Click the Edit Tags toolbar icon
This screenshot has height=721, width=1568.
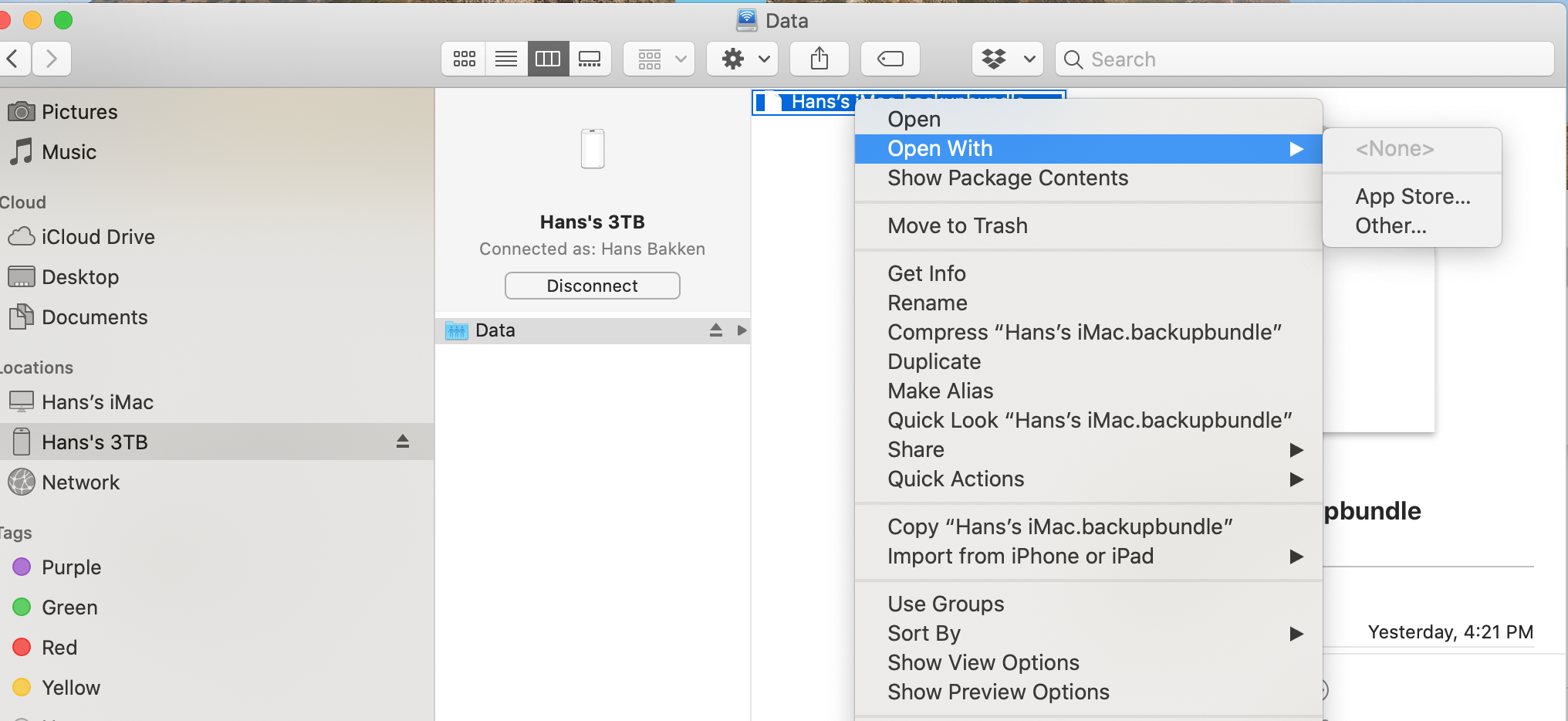[x=890, y=59]
